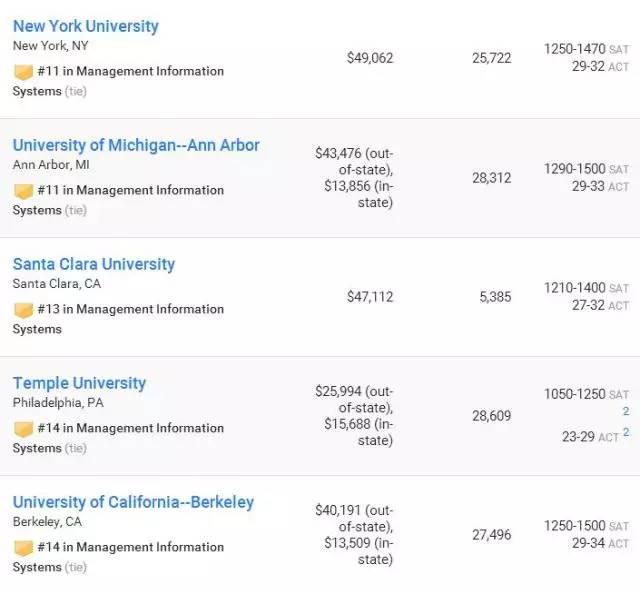Open the University of Michigan--Ann Arbor link
Viewport: 640px width, 594px height.
[x=136, y=145]
